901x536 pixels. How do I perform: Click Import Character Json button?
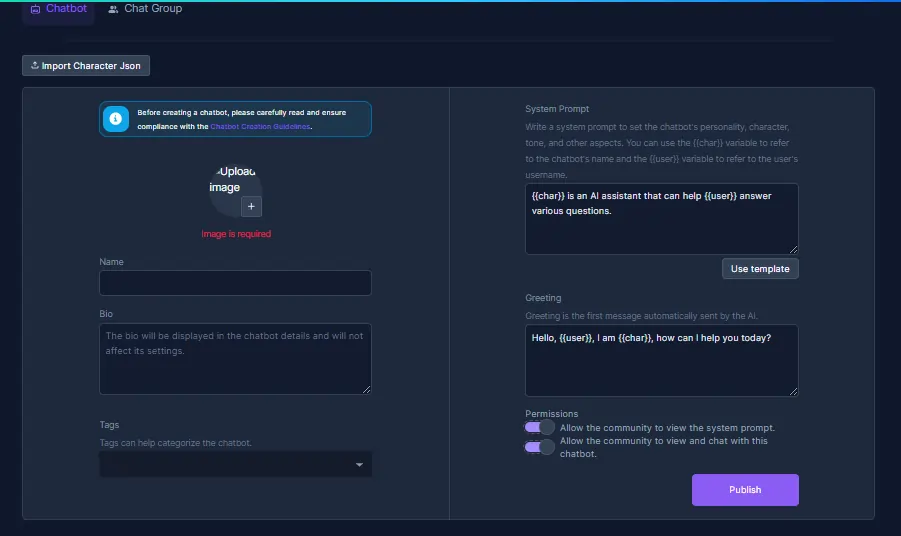(86, 65)
